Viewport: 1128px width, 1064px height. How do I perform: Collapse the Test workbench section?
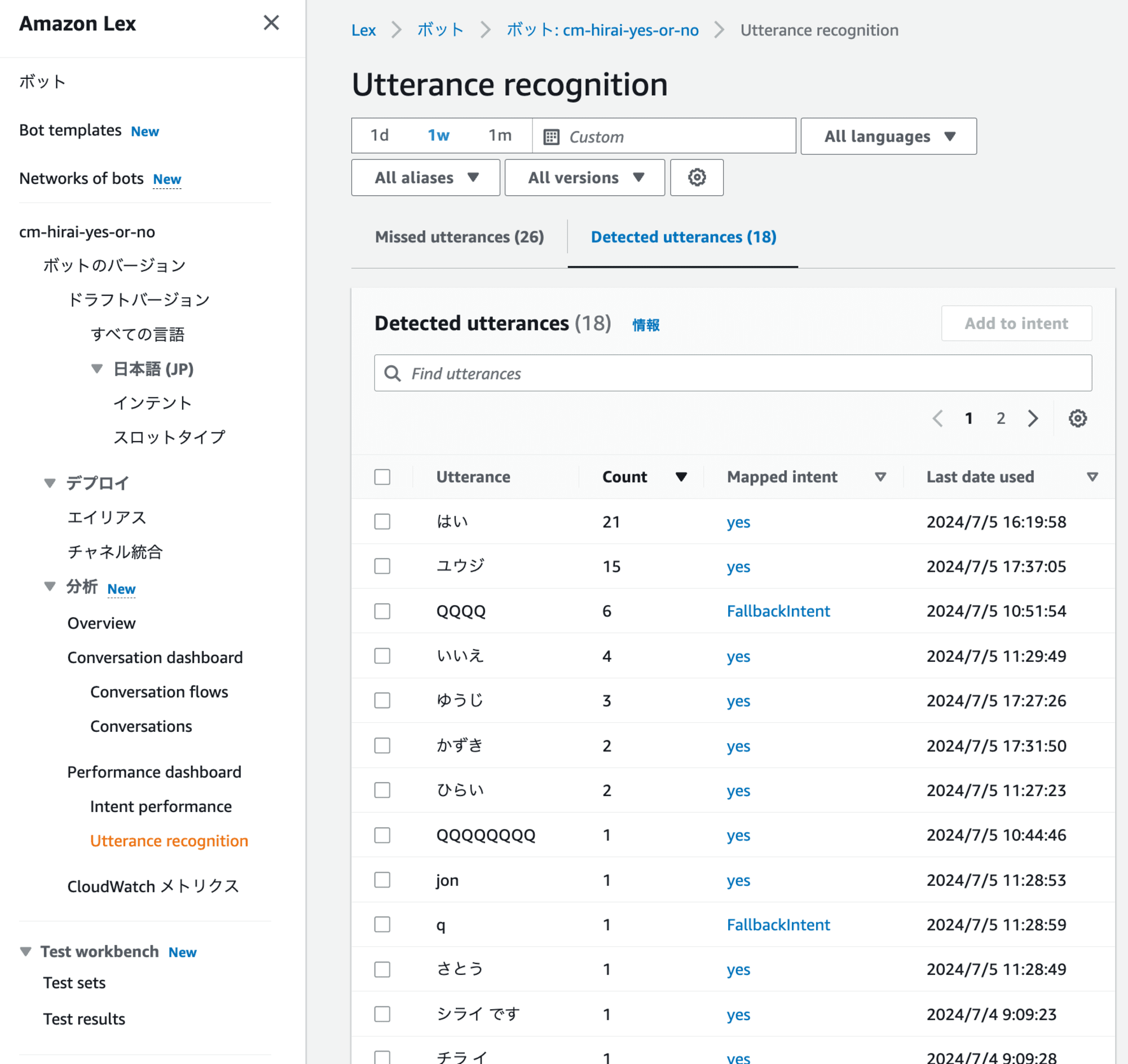[25, 952]
